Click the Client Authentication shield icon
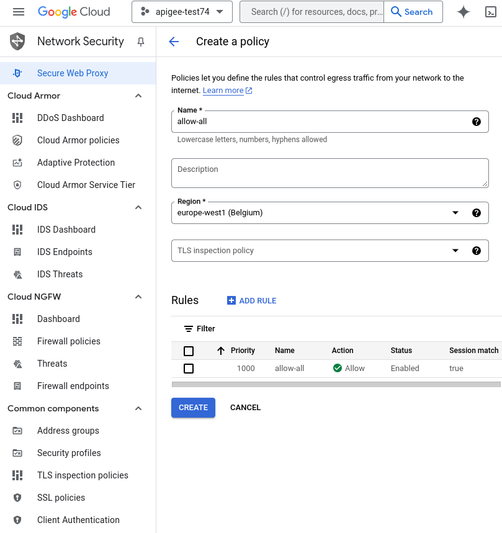This screenshot has width=502, height=533. 17,520
